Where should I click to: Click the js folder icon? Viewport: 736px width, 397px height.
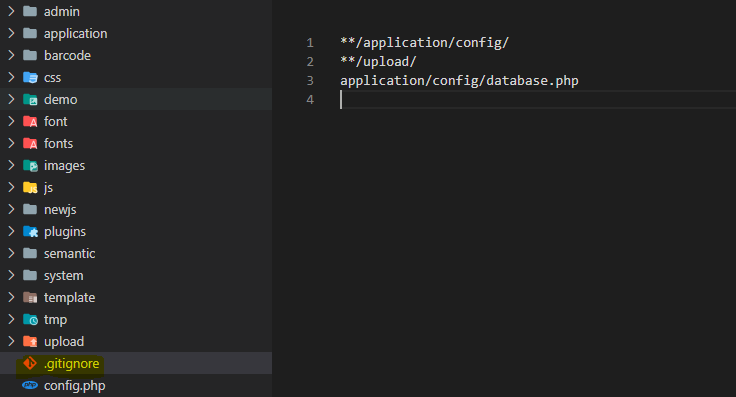(30, 188)
